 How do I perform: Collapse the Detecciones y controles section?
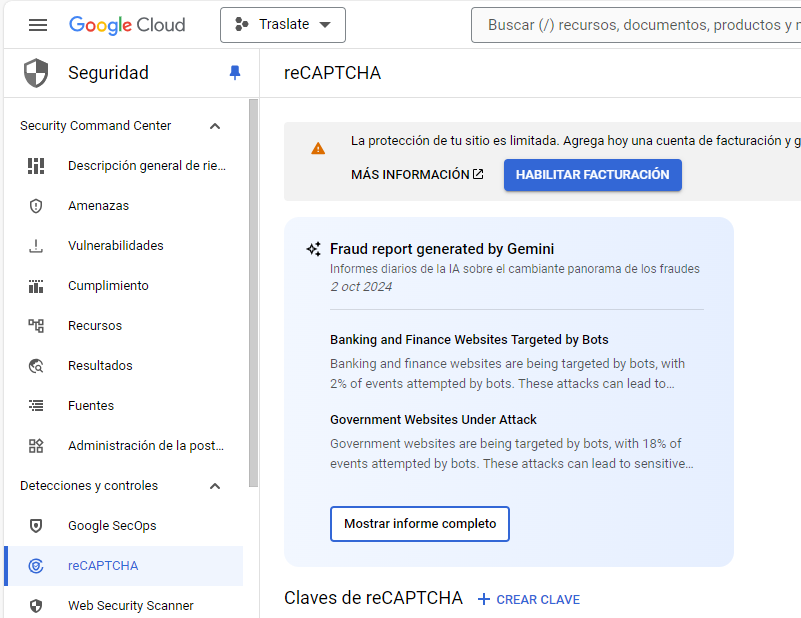(215, 486)
